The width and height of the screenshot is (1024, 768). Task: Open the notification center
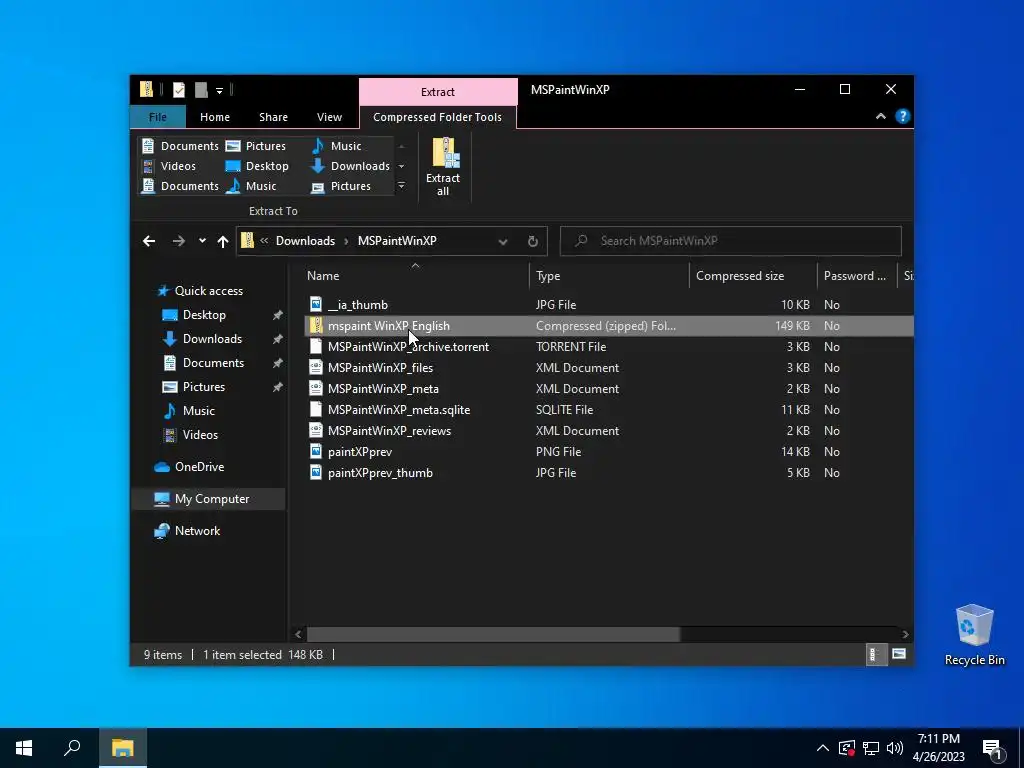click(x=993, y=748)
